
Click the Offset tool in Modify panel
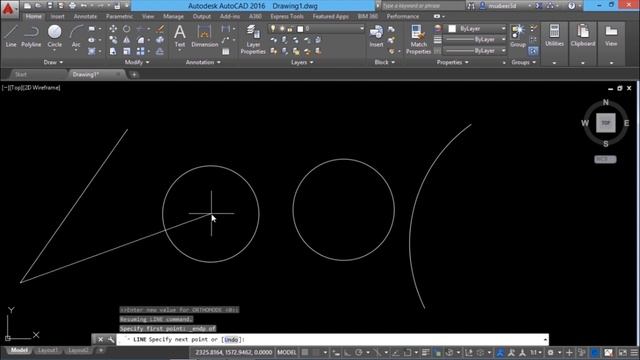pos(160,51)
